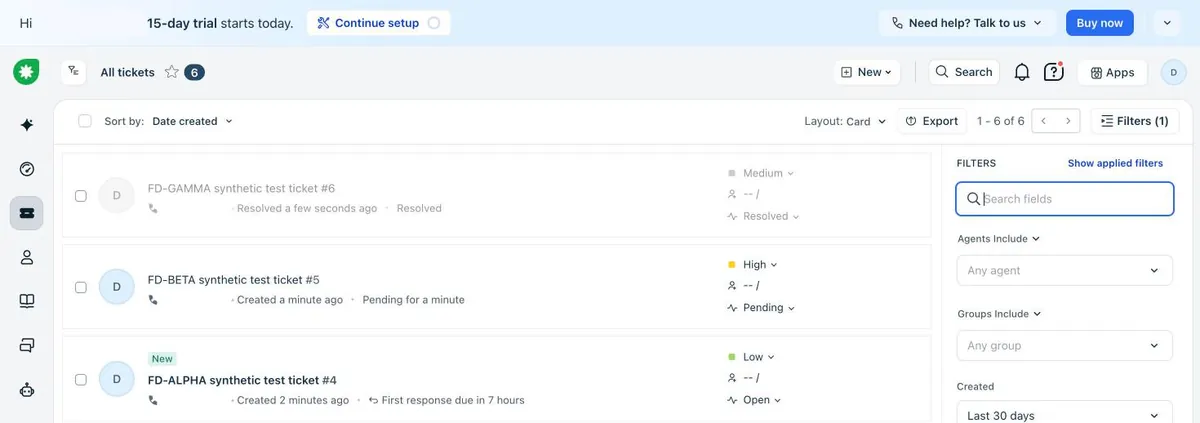Viewport: 1200px width, 423px height.
Task: Click 'Pending for a minute' text
Action: [x=413, y=300]
